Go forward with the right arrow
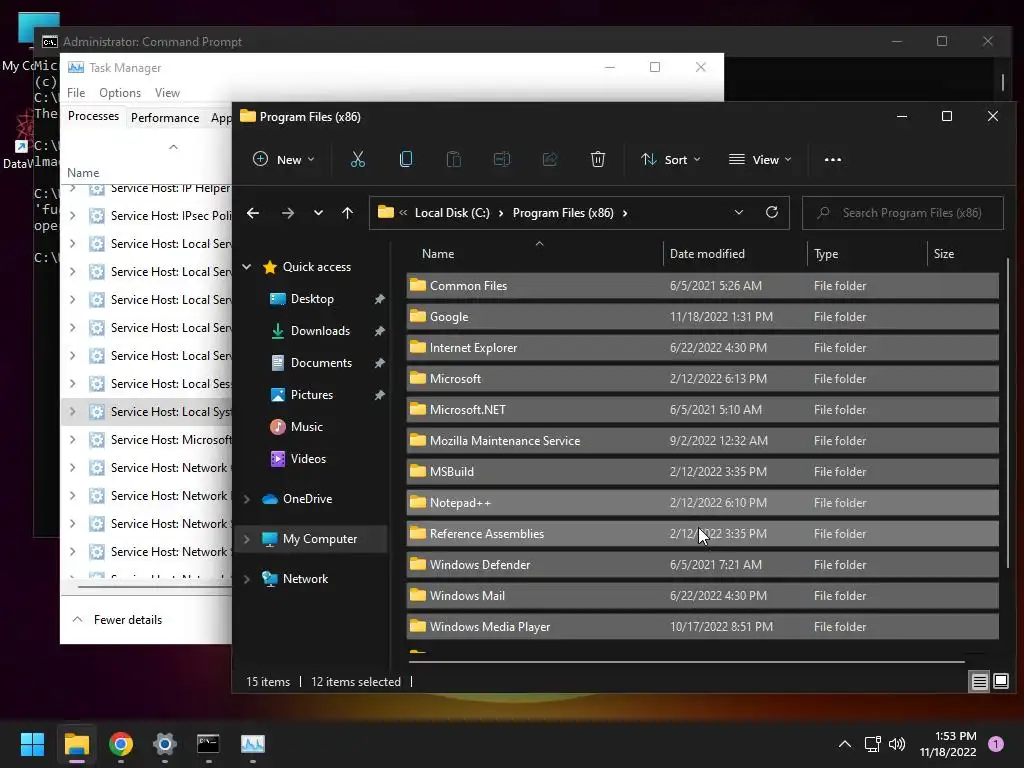 287,213
